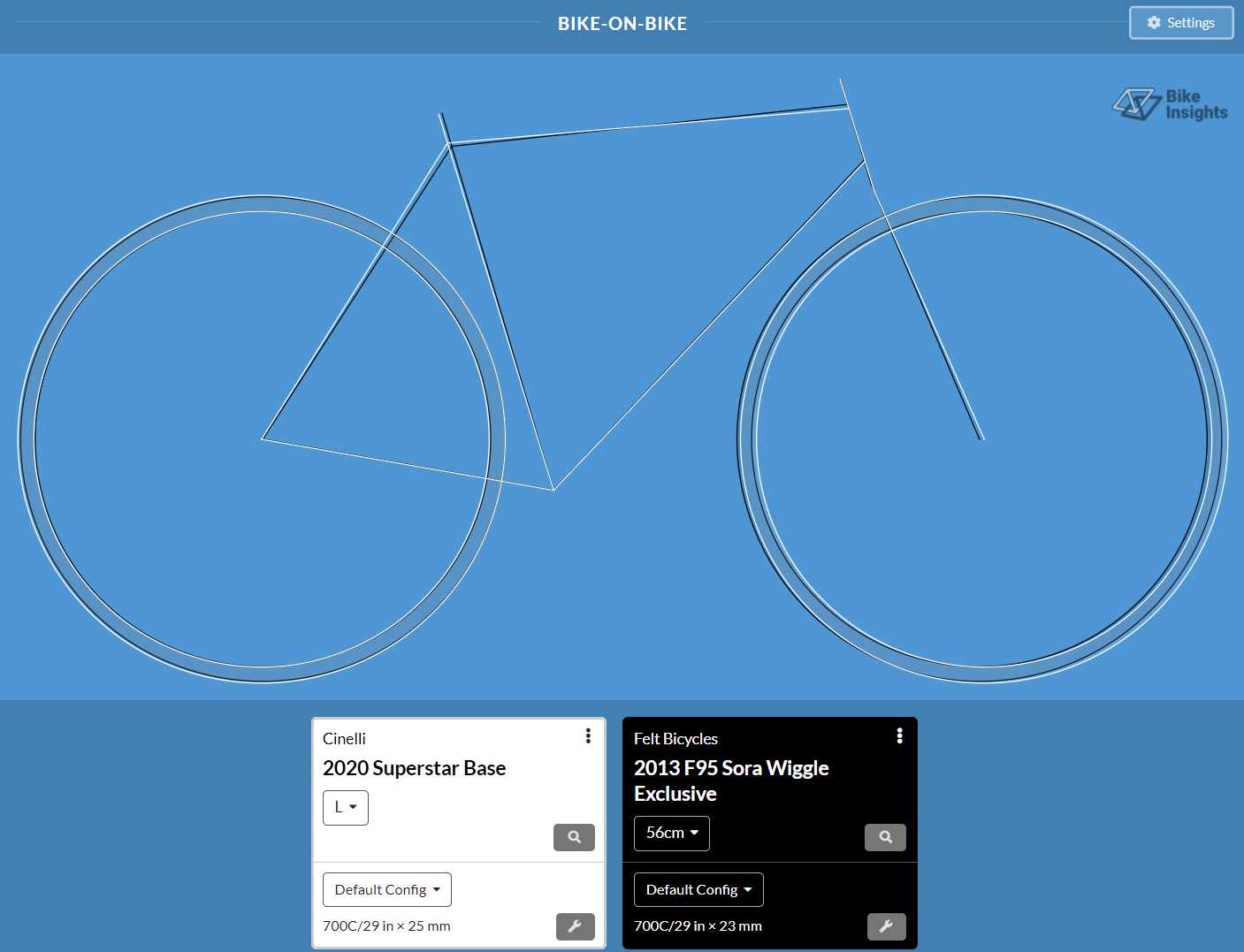Click the 2013 F95 Sora Wiggle Exclusive title
Image resolution: width=1244 pixels, height=952 pixels.
point(731,781)
